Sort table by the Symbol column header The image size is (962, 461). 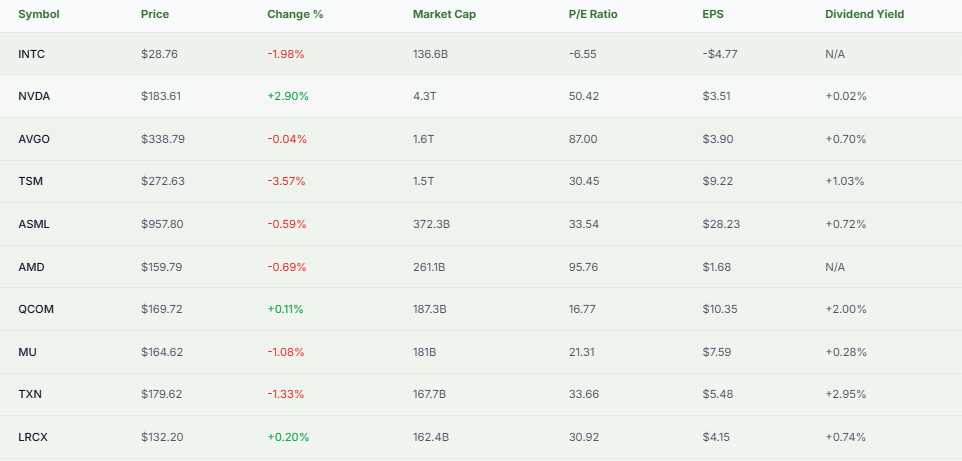click(x=38, y=15)
